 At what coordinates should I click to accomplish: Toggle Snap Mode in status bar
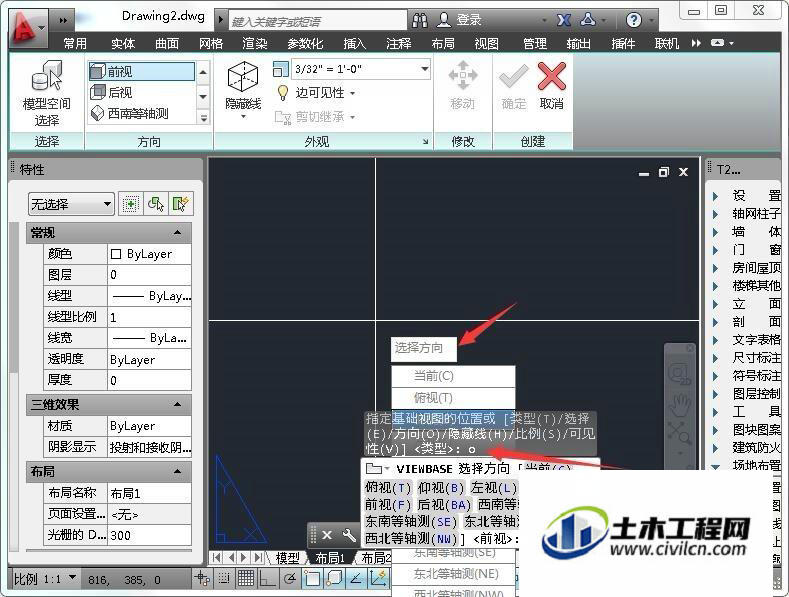224,579
